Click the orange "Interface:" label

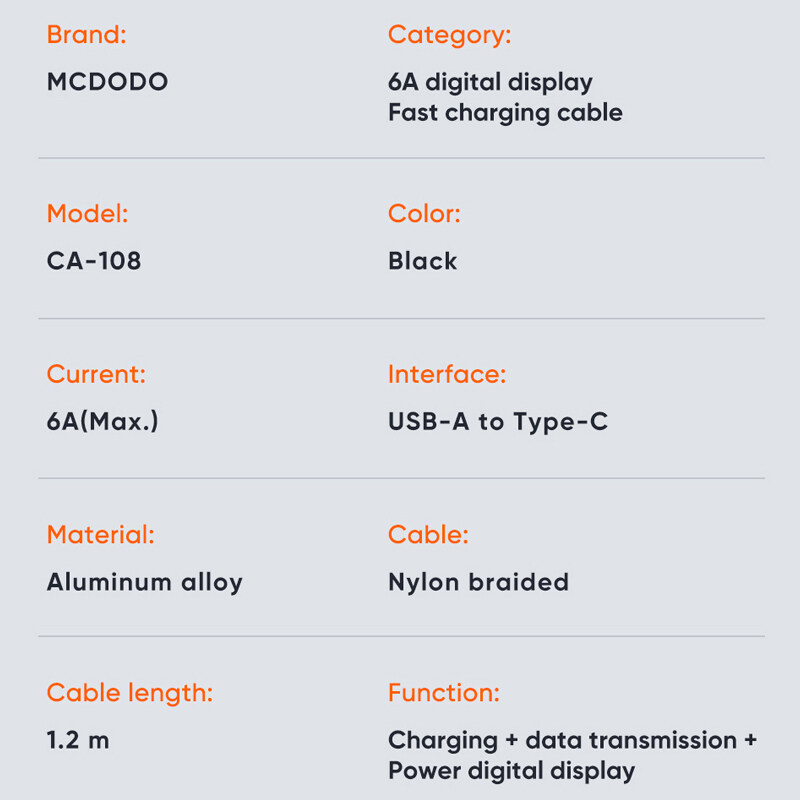click(447, 375)
